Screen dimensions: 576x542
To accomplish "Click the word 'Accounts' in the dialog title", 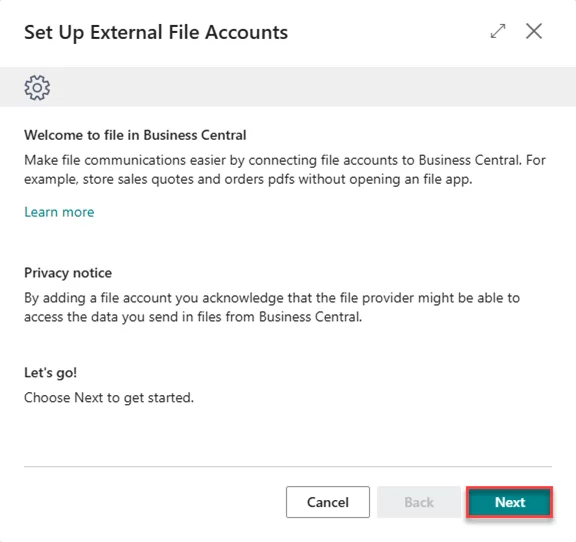I will click(246, 32).
